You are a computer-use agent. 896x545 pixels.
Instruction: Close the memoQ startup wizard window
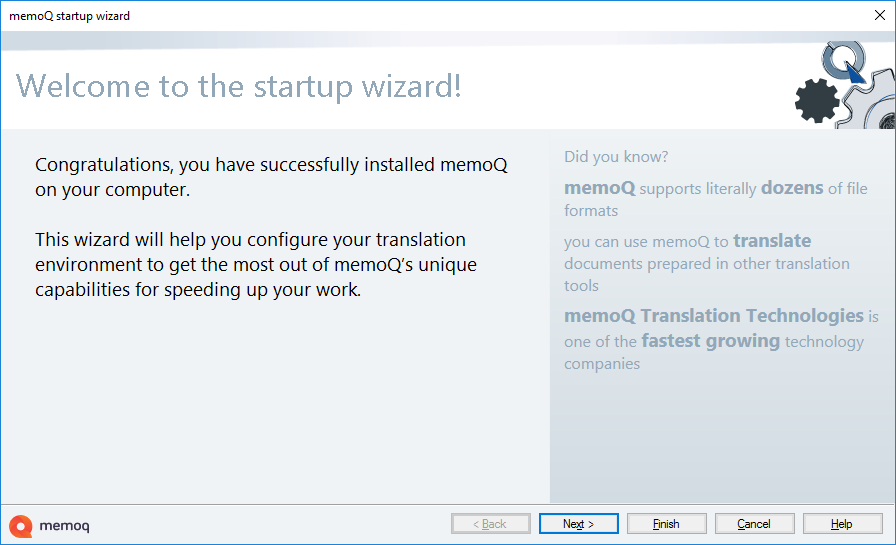click(879, 16)
